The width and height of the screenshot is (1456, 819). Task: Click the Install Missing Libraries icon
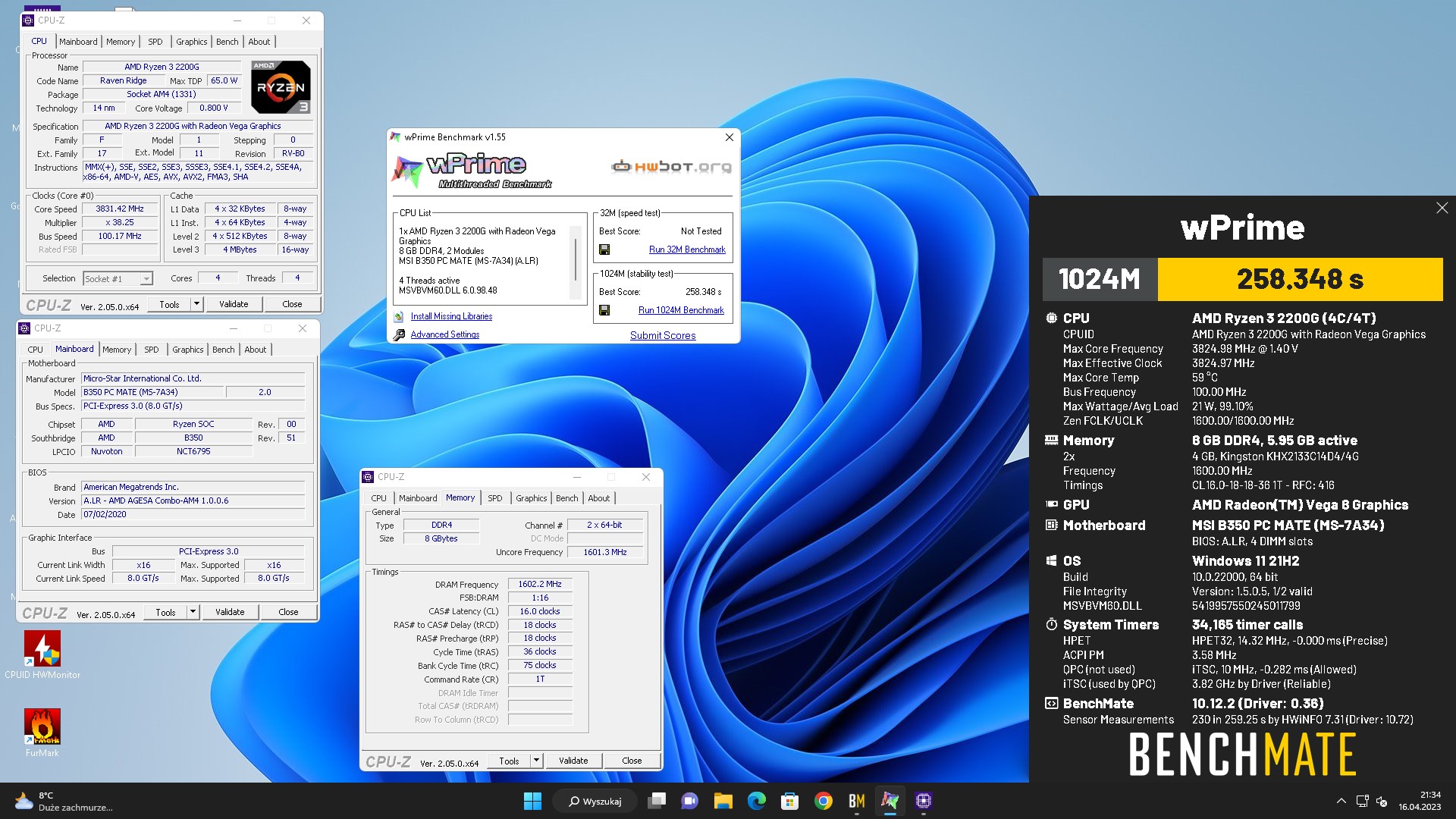tap(399, 316)
